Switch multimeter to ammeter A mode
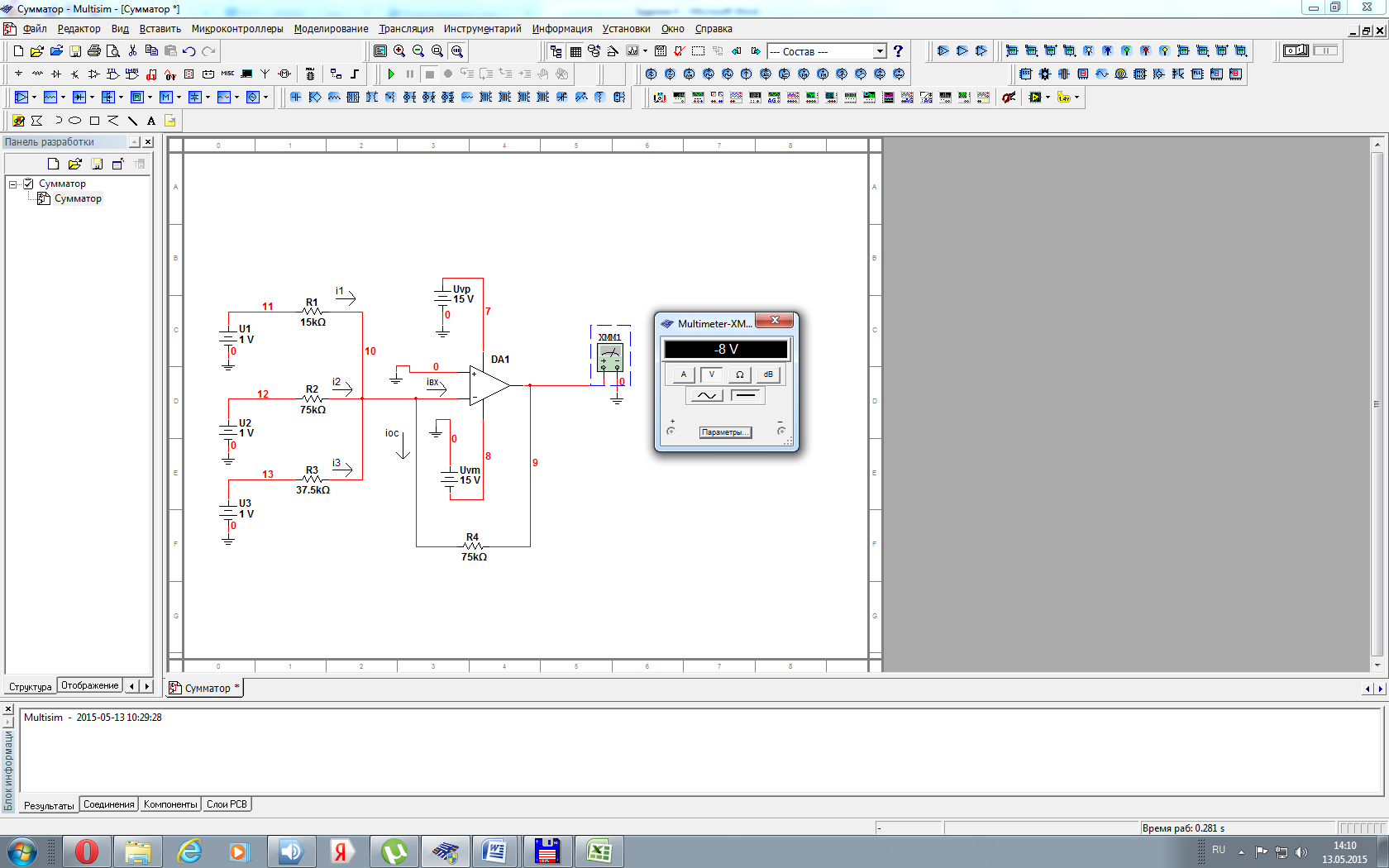 tap(683, 374)
